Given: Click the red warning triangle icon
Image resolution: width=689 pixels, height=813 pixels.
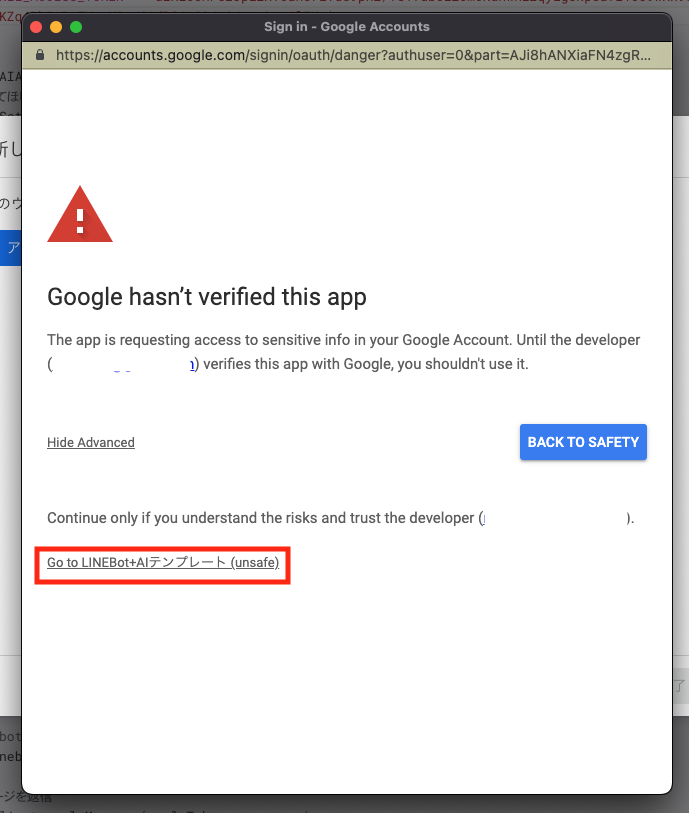Looking at the screenshot, I should [80, 214].
